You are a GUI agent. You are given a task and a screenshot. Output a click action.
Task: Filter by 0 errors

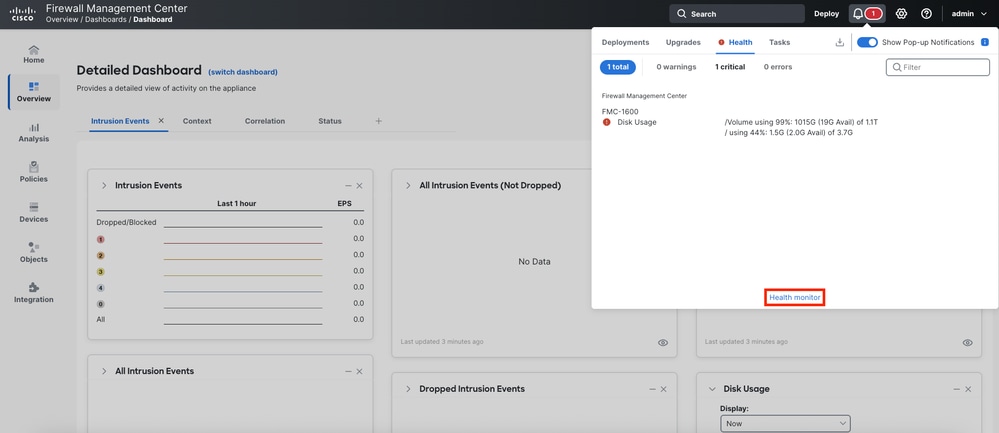coord(778,67)
